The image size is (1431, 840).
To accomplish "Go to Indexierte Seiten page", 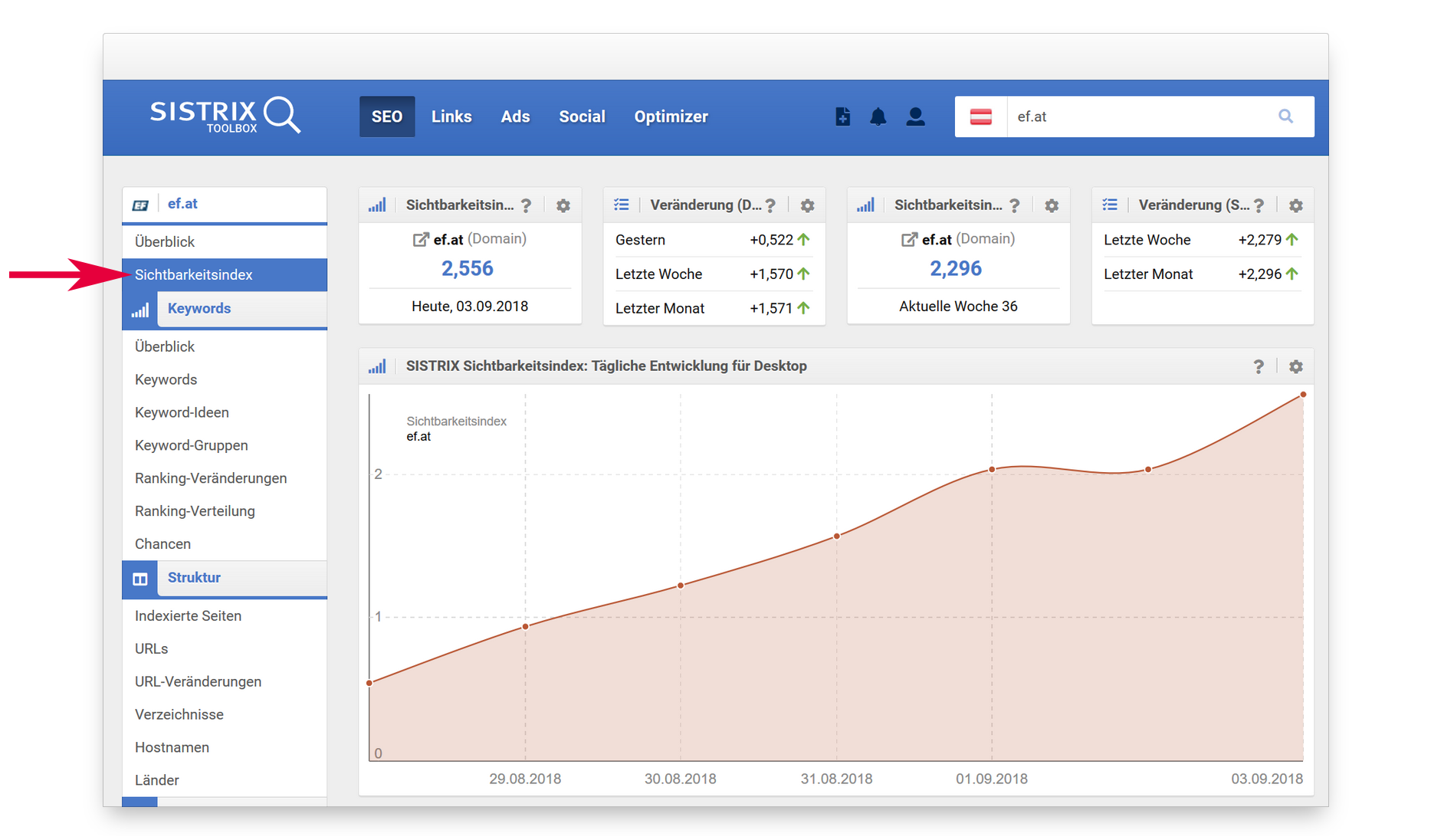I will coord(188,615).
